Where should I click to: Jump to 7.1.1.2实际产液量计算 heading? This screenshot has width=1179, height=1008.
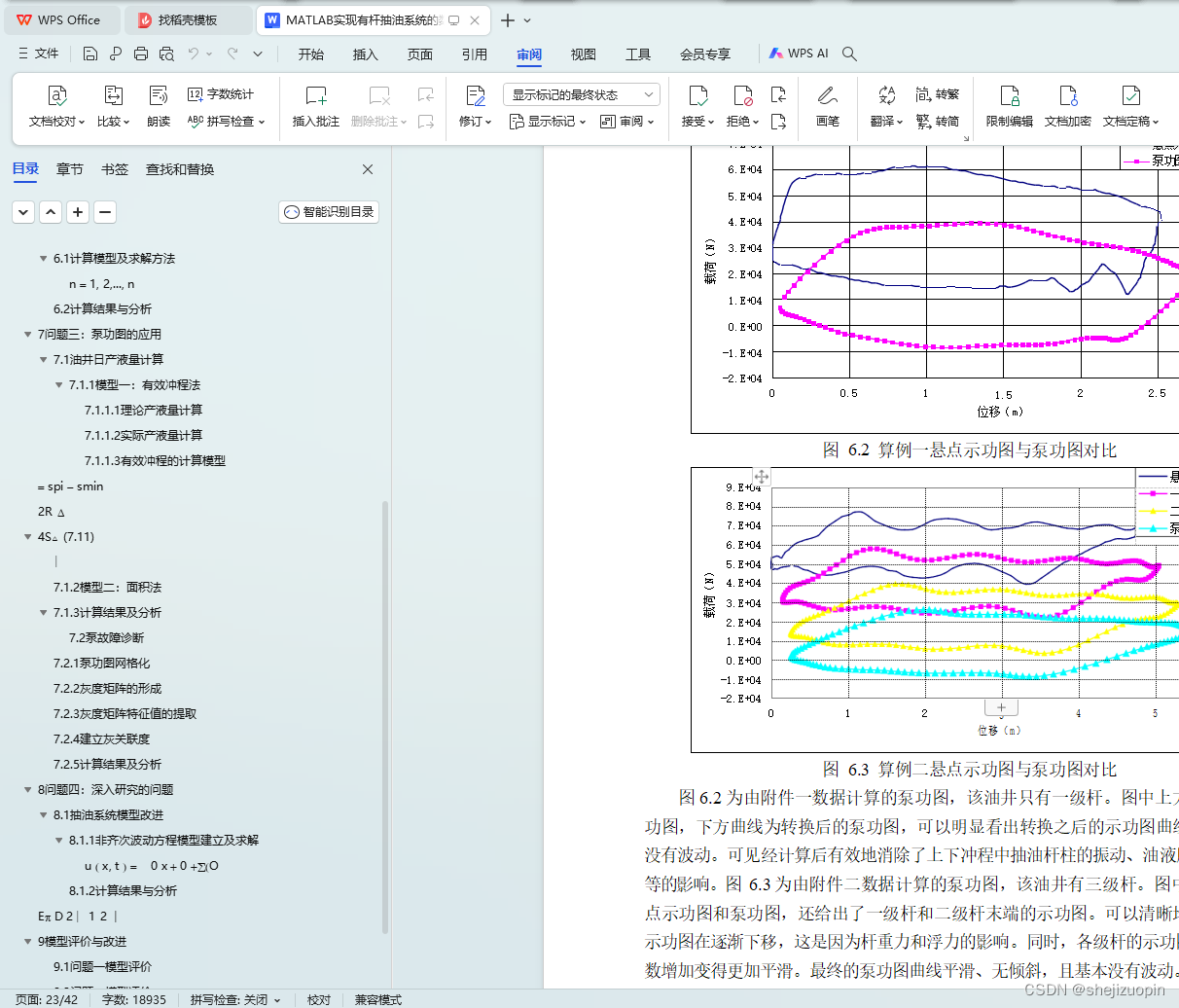[144, 436]
